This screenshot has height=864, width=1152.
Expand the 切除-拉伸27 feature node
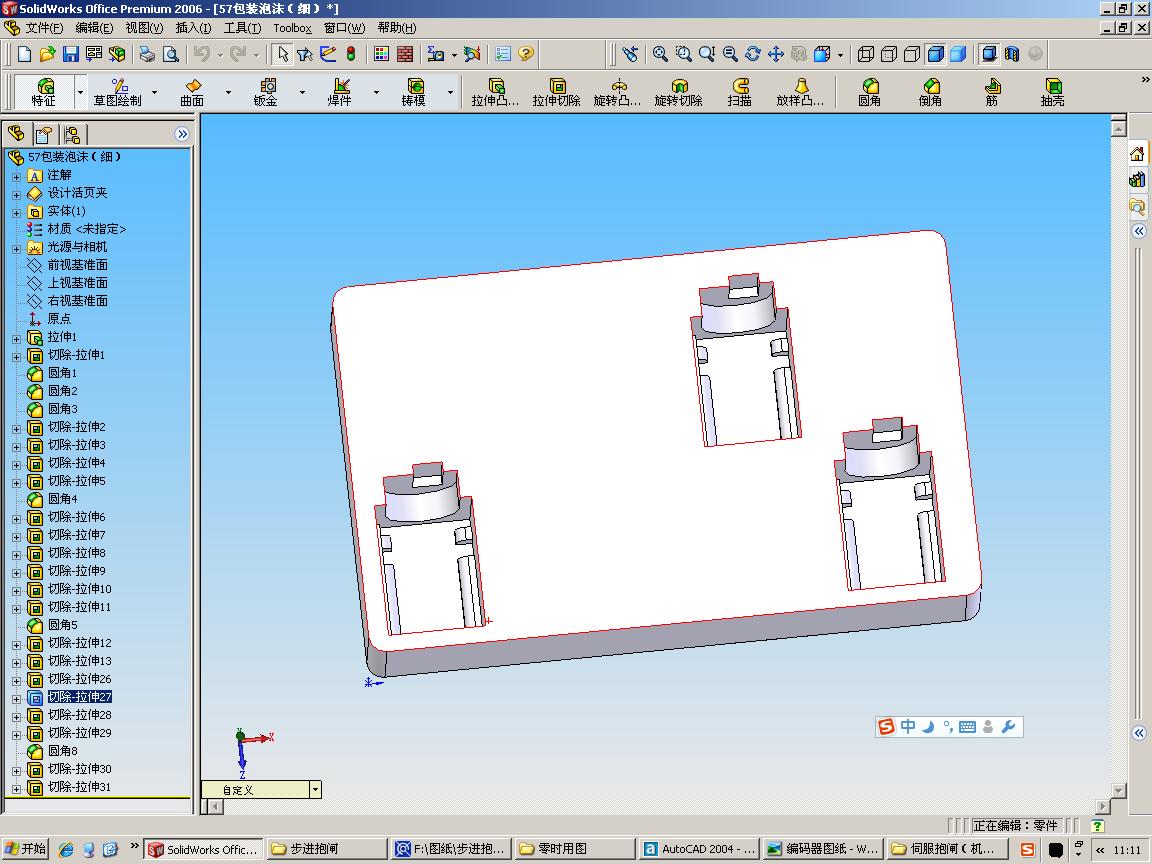click(x=16, y=699)
